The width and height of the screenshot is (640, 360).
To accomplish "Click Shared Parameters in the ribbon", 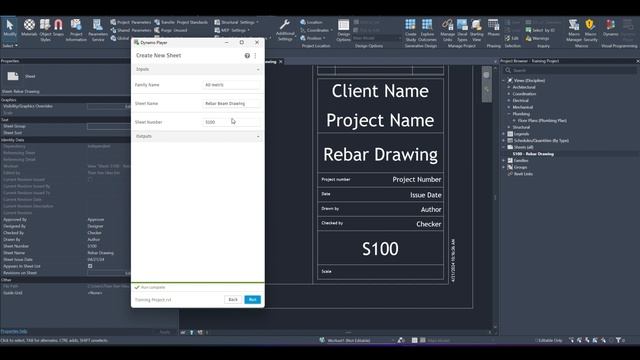I will pos(131,30).
